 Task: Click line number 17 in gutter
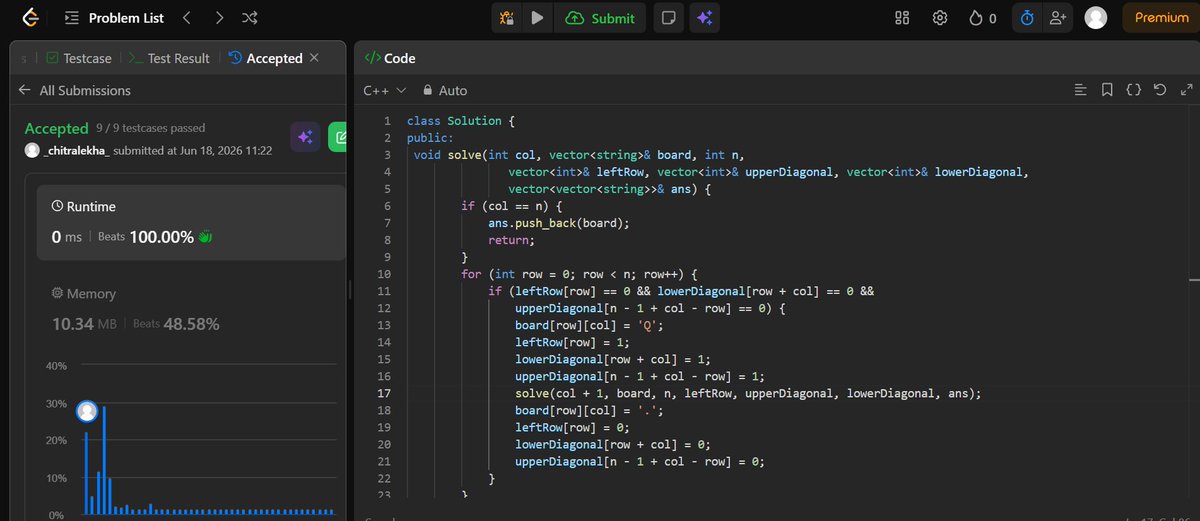click(386, 393)
